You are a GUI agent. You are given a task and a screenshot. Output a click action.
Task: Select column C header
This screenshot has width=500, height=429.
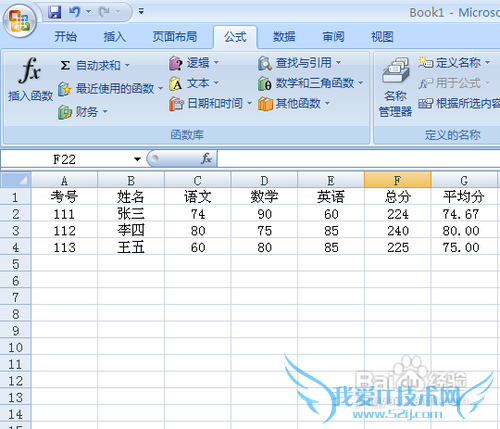pyautogui.click(x=198, y=180)
